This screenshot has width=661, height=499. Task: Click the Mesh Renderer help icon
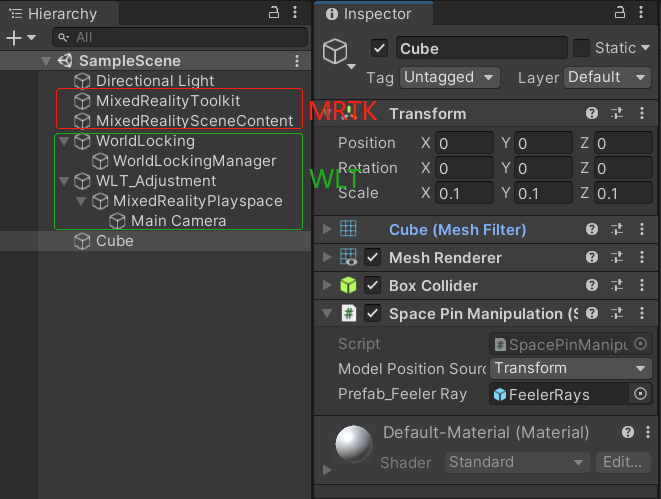(x=592, y=258)
